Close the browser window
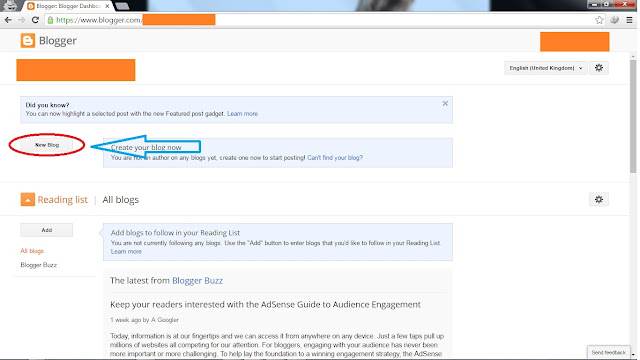This screenshot has height=360, width=640. [x=624, y=4]
